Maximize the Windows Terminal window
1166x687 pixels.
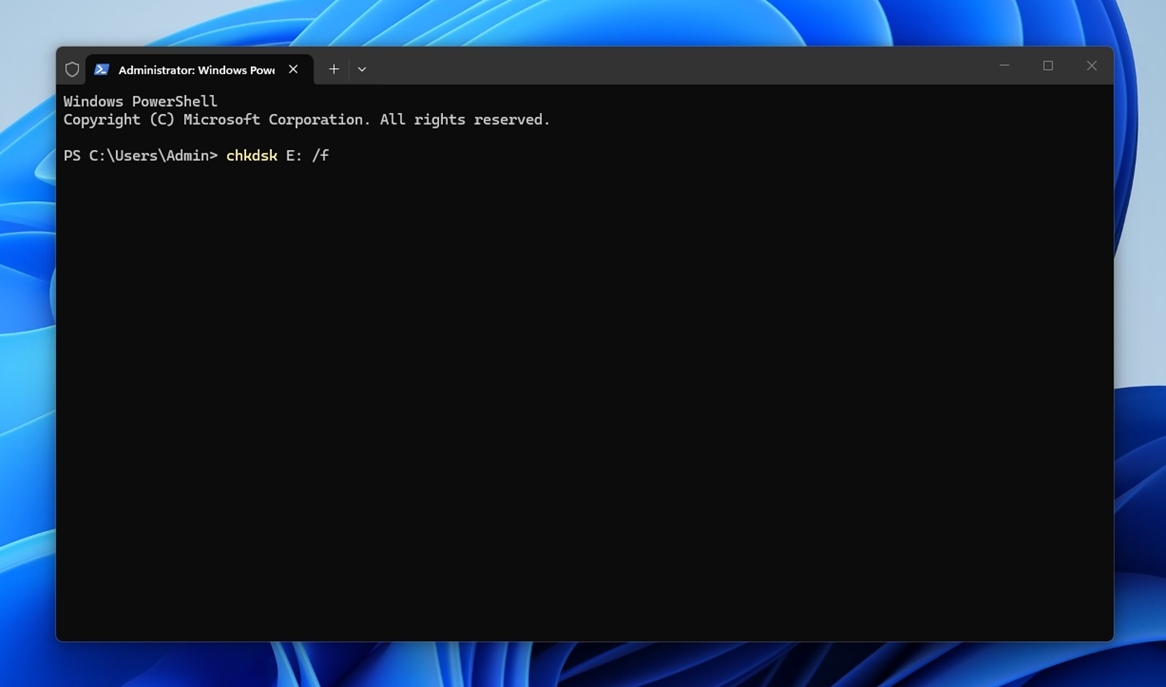coord(1048,65)
